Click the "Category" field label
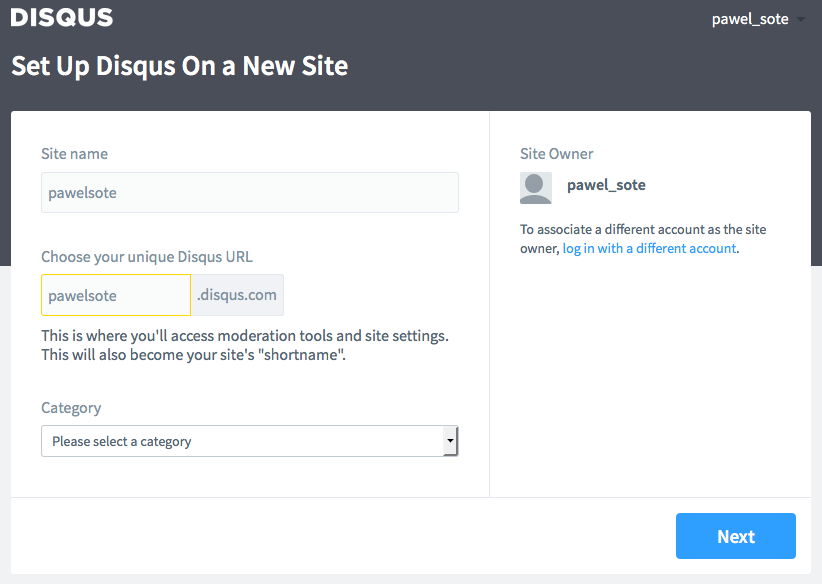 tap(71, 408)
